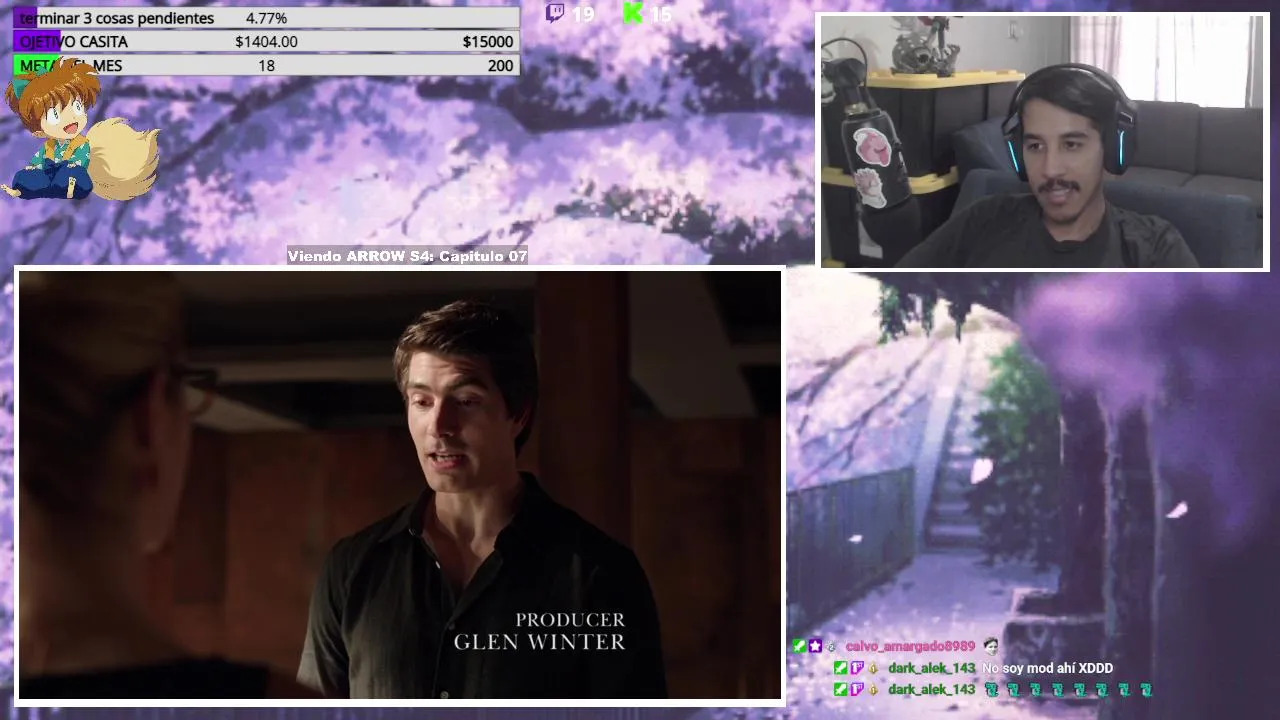Click the gold badge on the 'No soy mod' message
Viewport: 1280px width, 720px height.
pos(873,669)
